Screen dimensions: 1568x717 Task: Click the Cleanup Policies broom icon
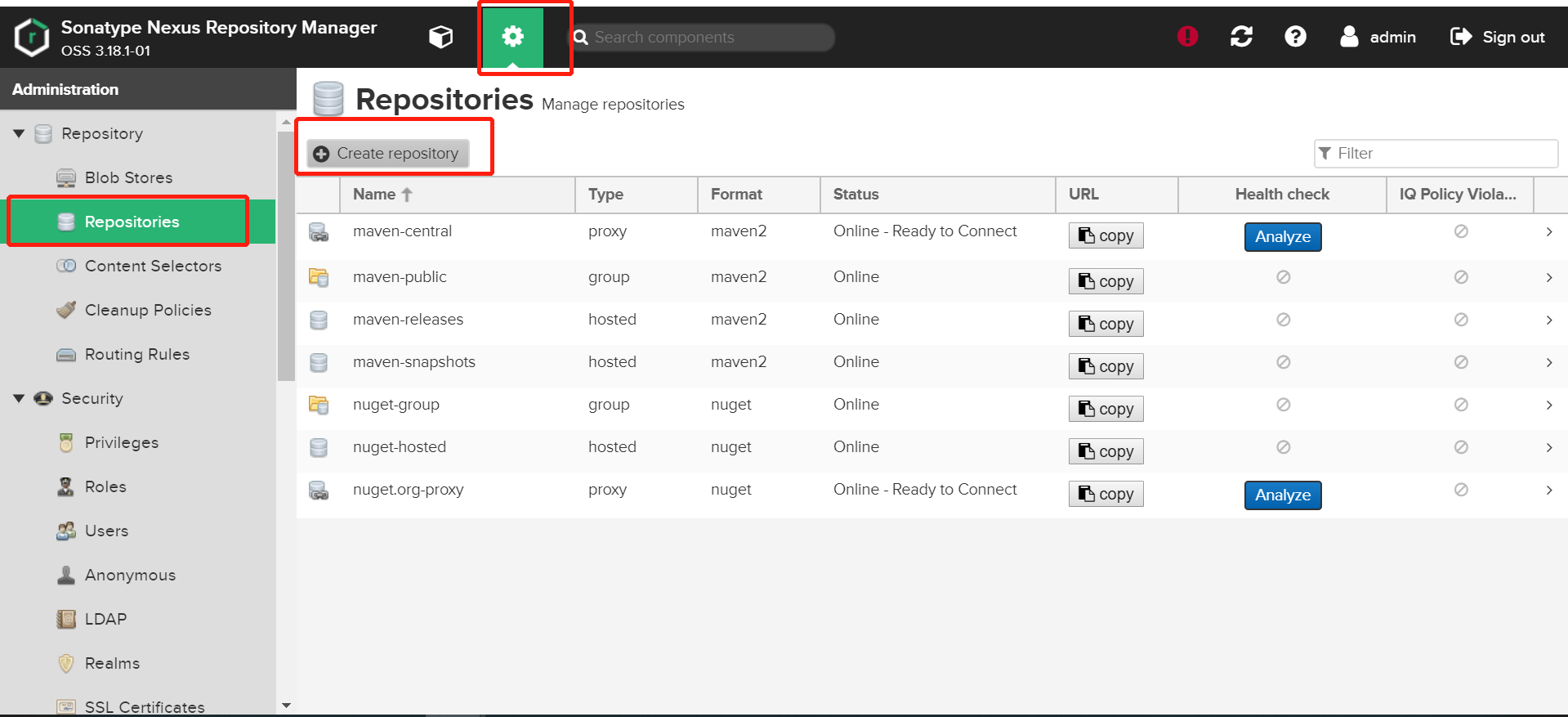(66, 310)
